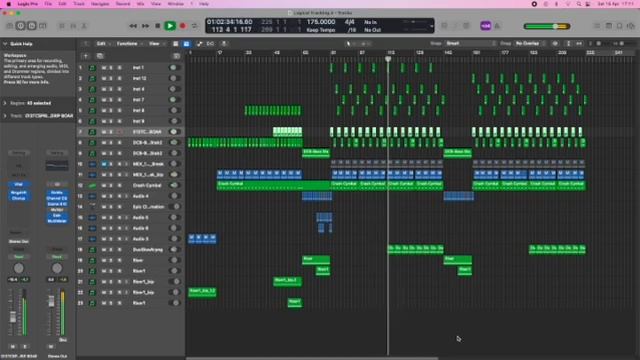The height and width of the screenshot is (360, 640).
Task: Open the Functions dropdown in tracks area
Action: tap(129, 44)
